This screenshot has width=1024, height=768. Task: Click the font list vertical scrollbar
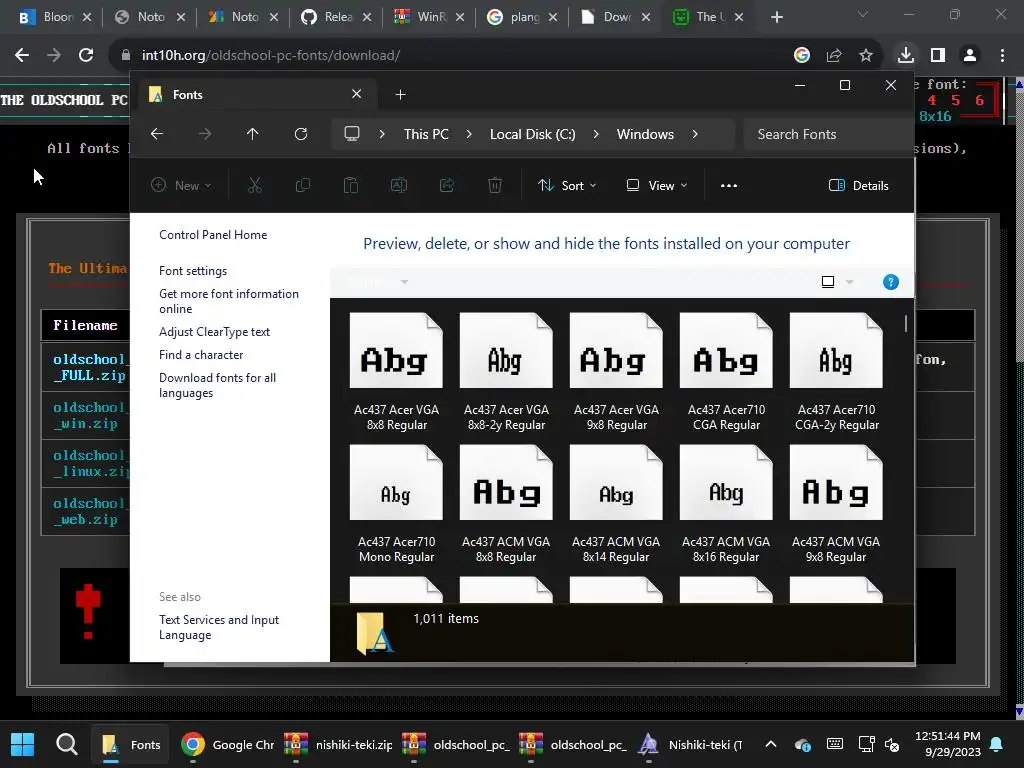906,323
